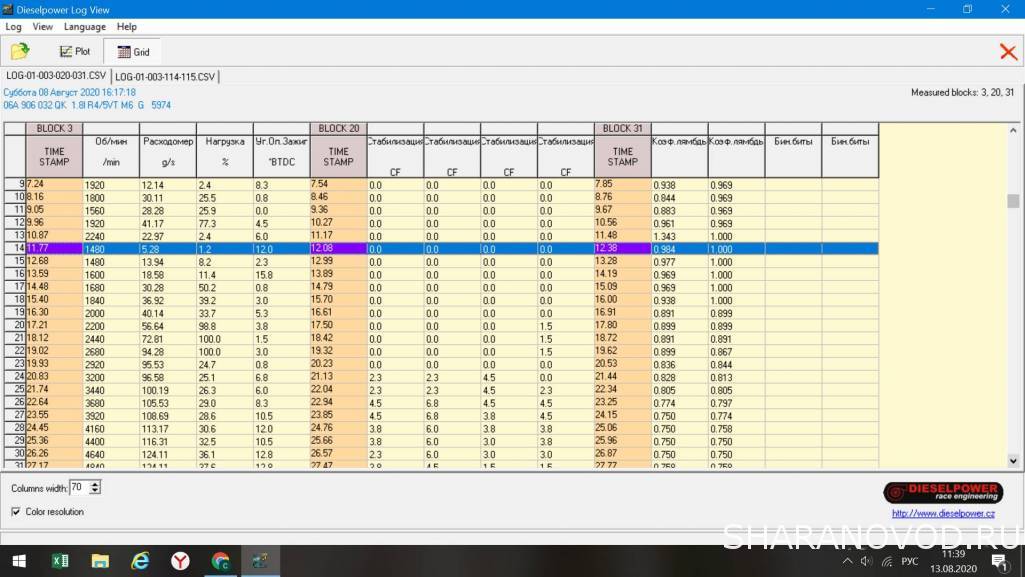
Task: Open Internet Explorer from the taskbar
Action: (140, 561)
